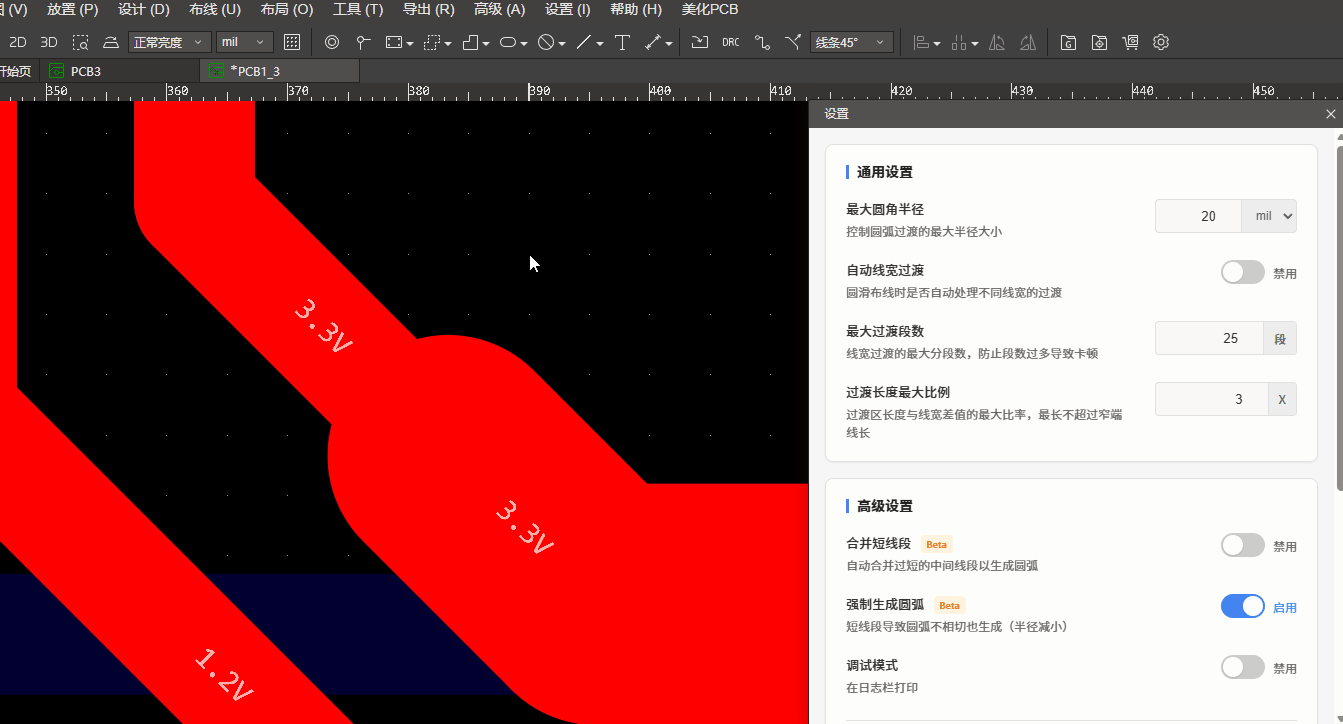Switch to the PCB3 tab
The width and height of the screenshot is (1343, 724).
coord(119,71)
